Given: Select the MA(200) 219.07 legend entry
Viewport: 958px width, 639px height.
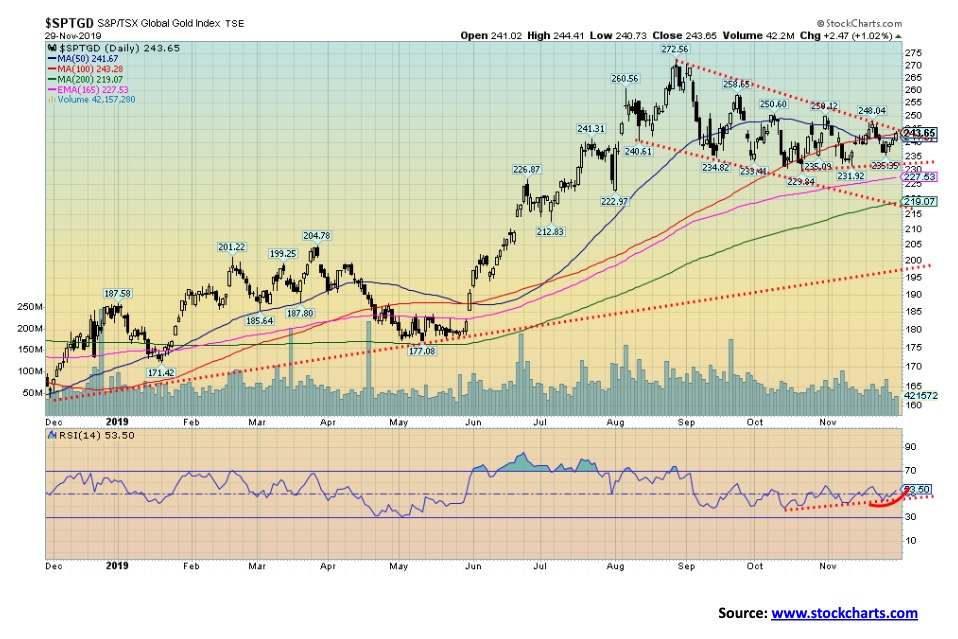Looking at the screenshot, I should 86,79.
